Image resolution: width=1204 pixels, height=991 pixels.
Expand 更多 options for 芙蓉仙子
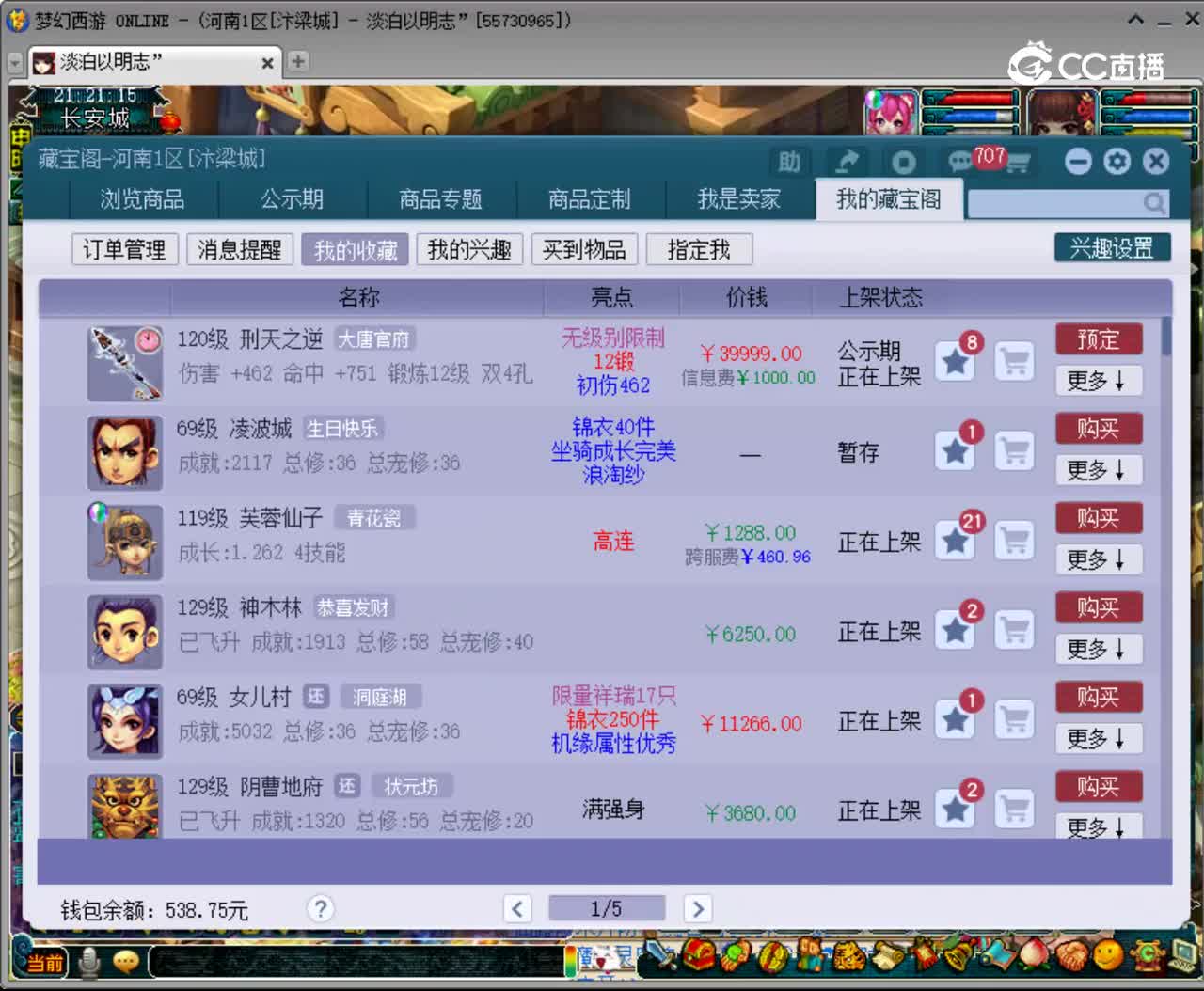point(1098,559)
